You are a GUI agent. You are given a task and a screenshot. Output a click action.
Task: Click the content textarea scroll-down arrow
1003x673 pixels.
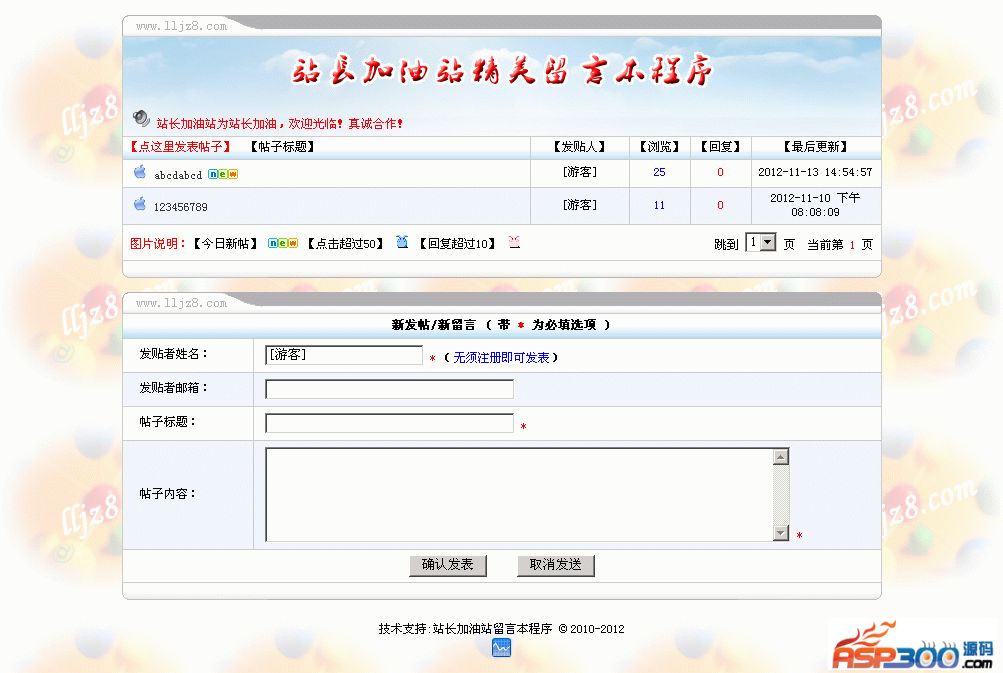coord(780,532)
